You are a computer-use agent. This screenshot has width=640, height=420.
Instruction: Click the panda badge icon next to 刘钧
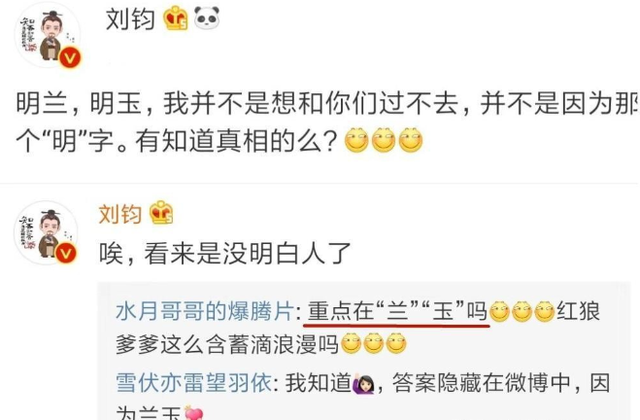tap(207, 18)
